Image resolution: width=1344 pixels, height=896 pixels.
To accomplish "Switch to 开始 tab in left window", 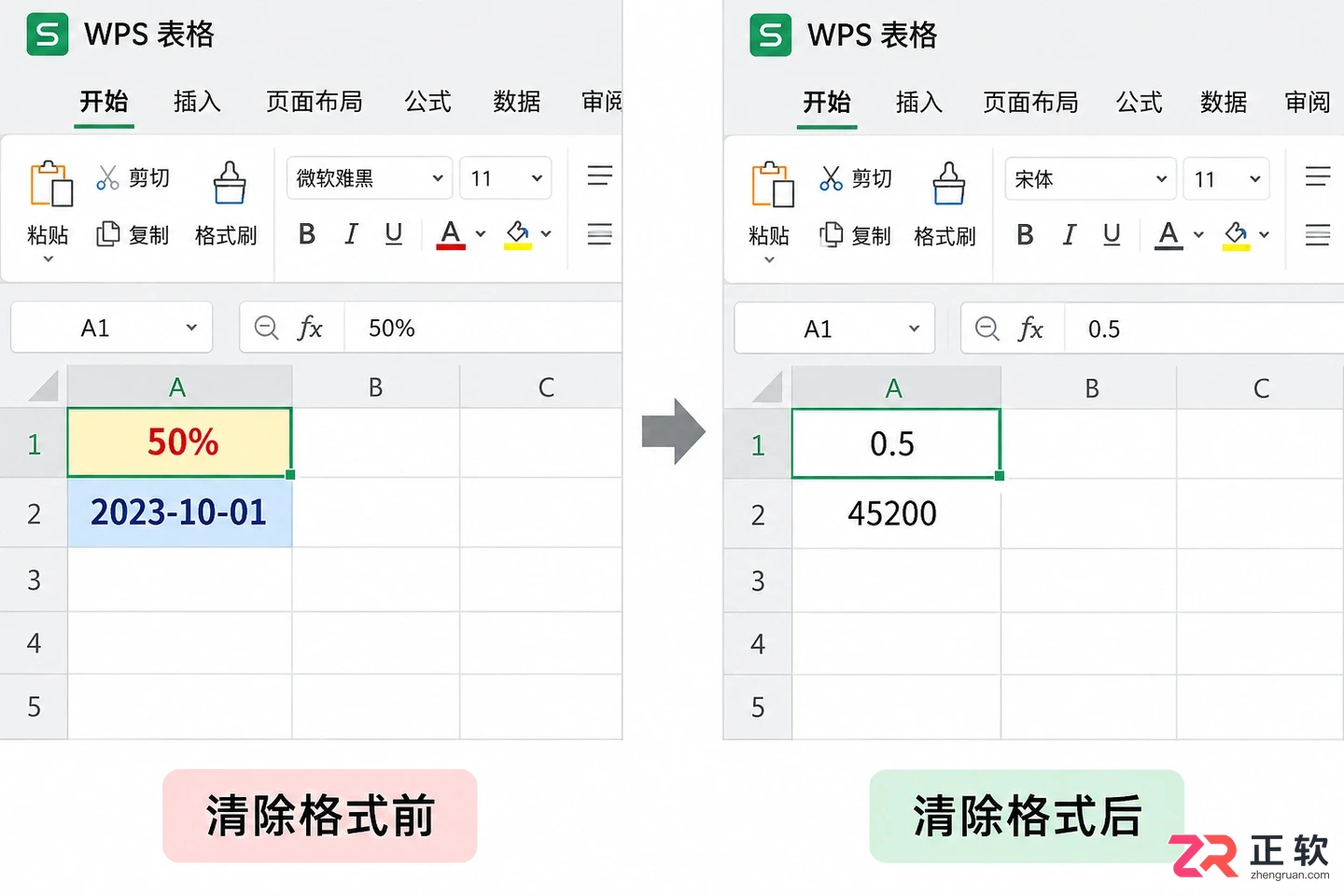I will pyautogui.click(x=104, y=101).
